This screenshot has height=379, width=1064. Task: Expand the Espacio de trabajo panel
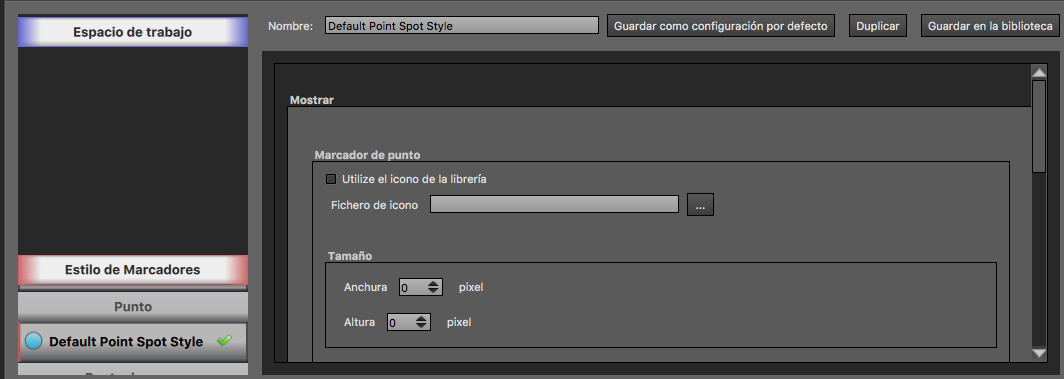pos(133,33)
